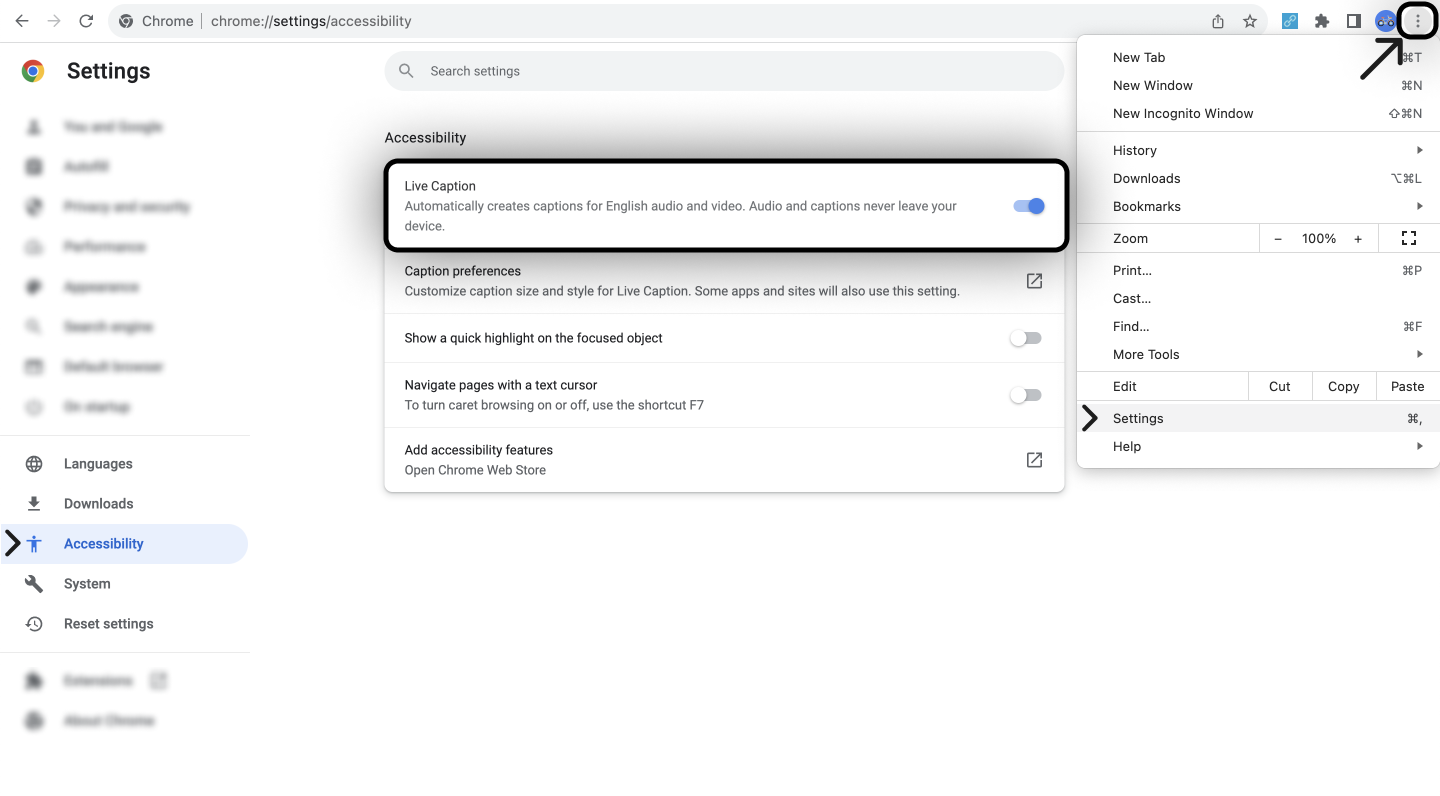Open Downloads from the Chrome menu
This screenshot has width=1440, height=796.
coord(1147,178)
